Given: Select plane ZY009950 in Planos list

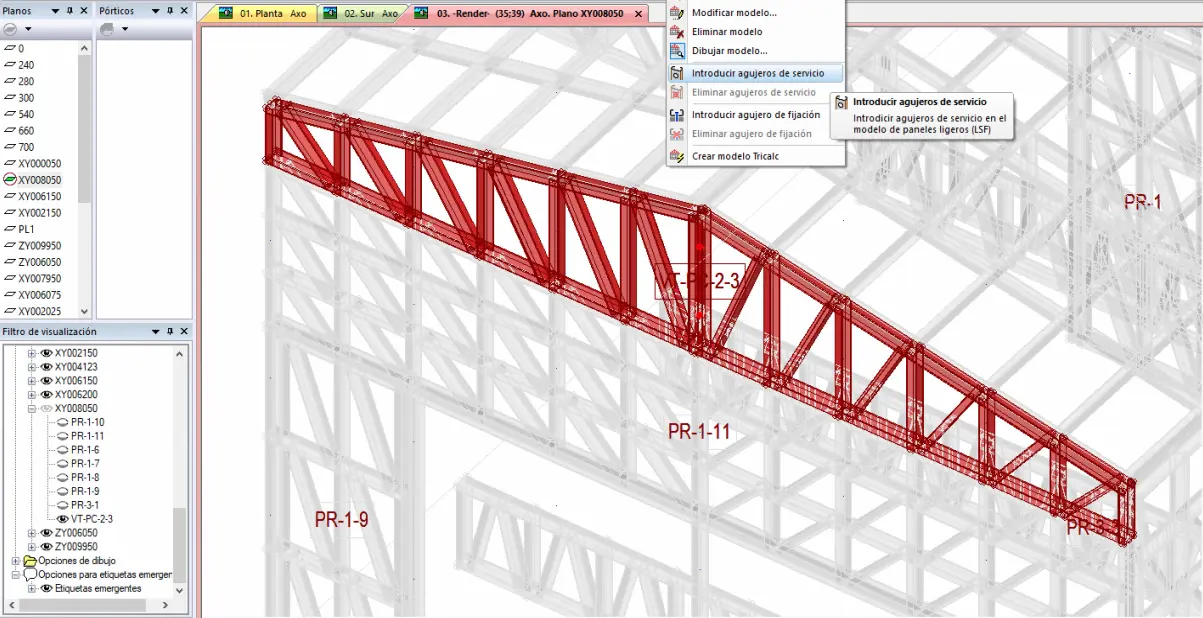Looking at the screenshot, I should point(39,246).
